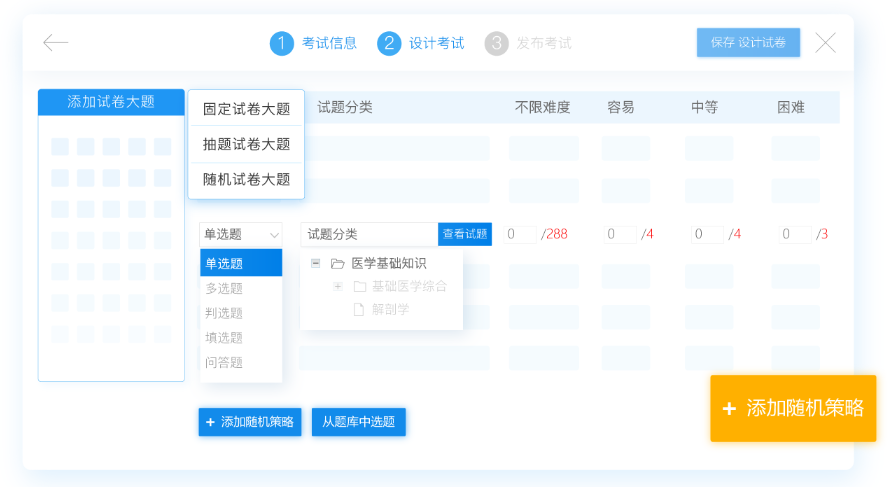Click the 解剖学 document icon

[359, 309]
